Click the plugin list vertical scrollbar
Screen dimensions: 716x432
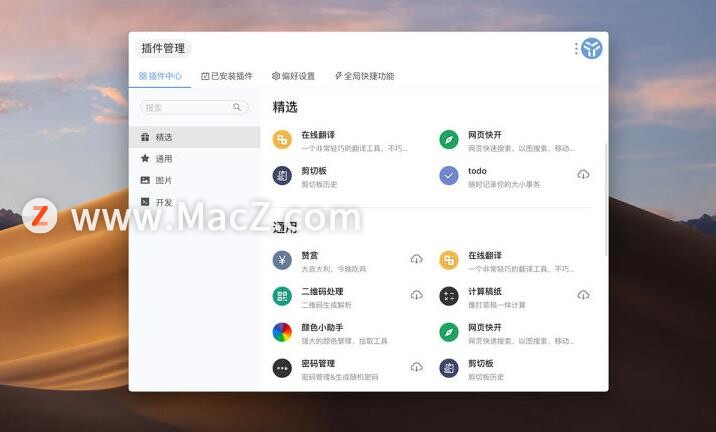click(x=606, y=199)
